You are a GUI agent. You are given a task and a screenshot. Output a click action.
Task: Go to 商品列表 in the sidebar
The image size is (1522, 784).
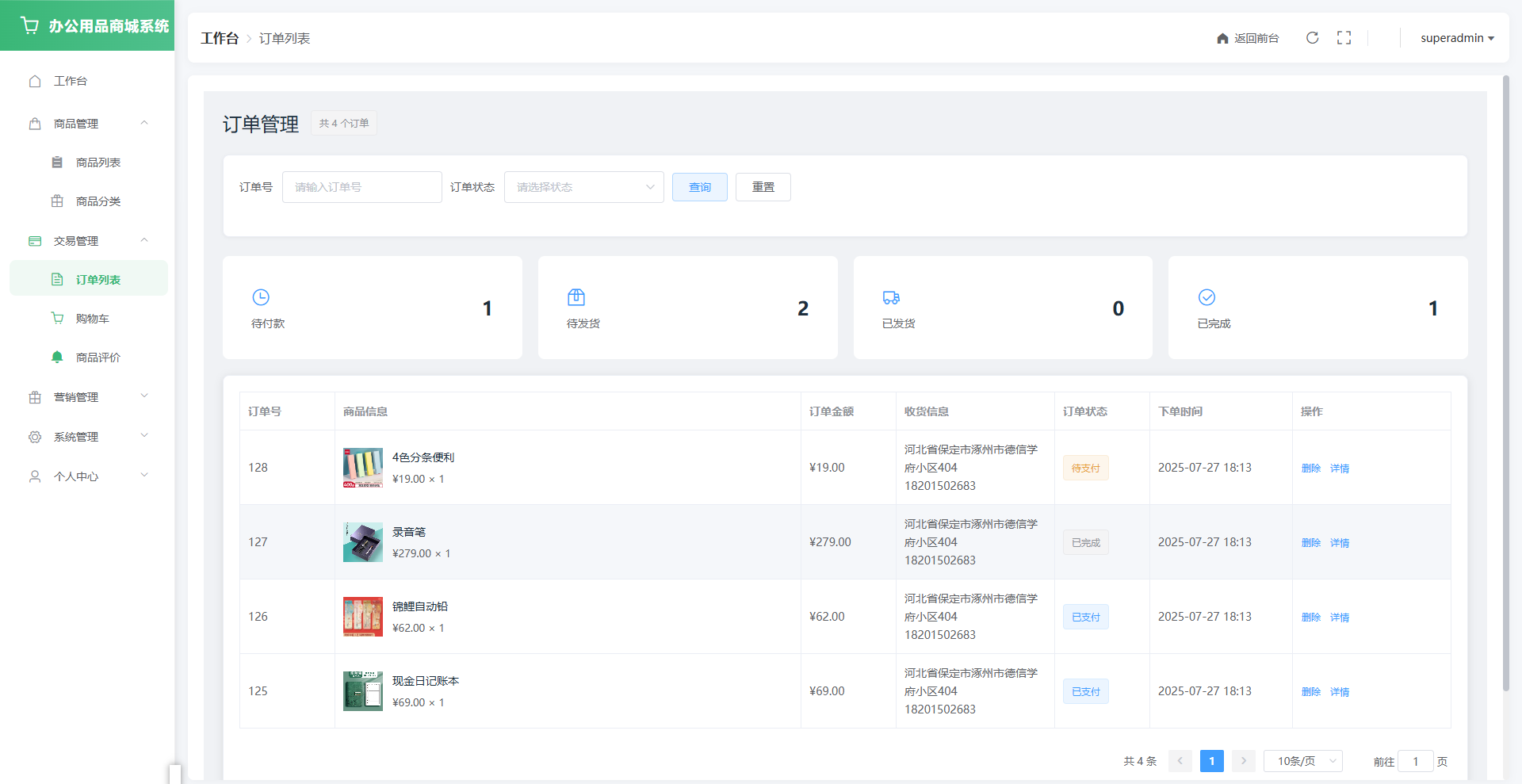point(98,163)
